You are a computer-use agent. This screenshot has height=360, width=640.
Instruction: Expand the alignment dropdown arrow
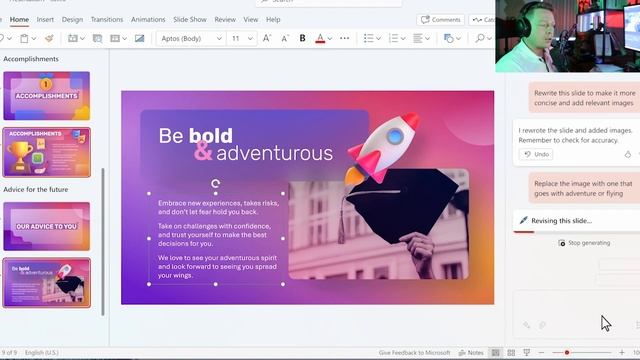point(427,38)
